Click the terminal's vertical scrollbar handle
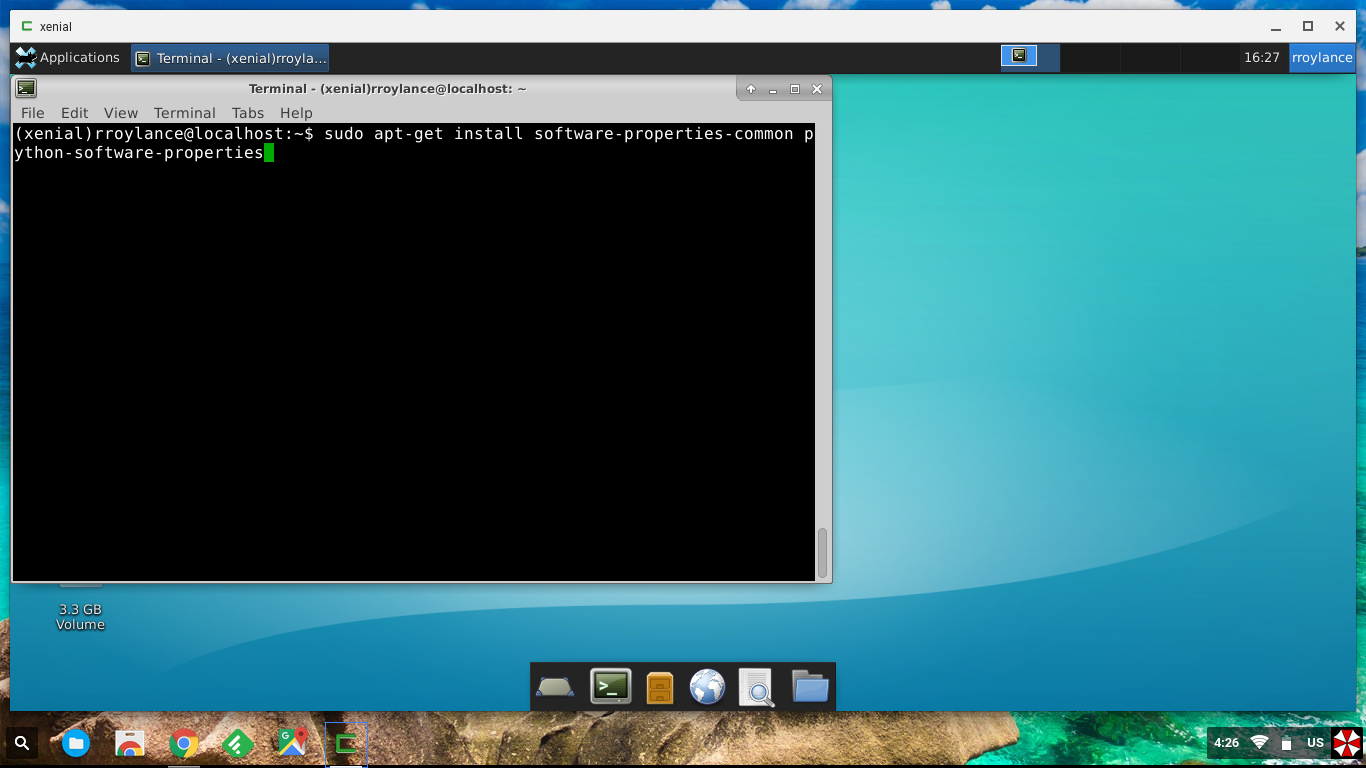1366x768 pixels. click(x=822, y=553)
